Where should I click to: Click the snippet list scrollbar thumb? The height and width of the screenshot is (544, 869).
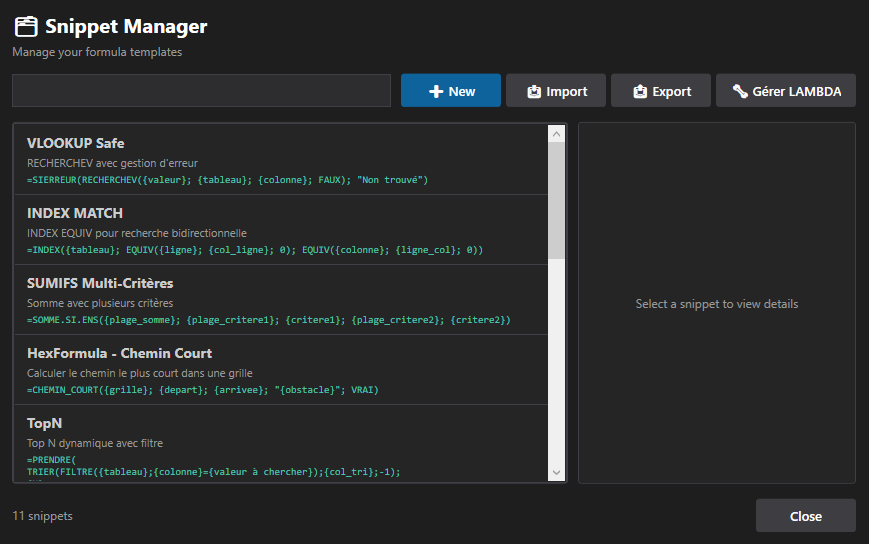click(556, 200)
